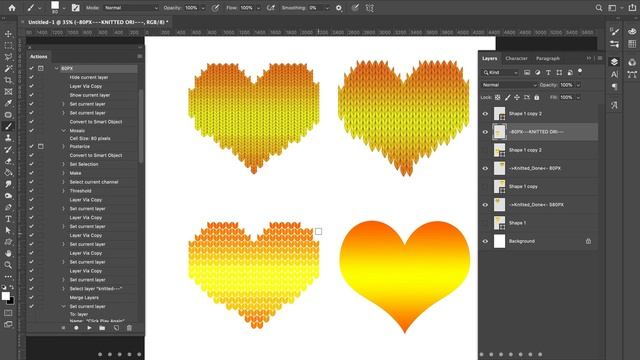
Task: Delete the selected action
Action: pos(129,328)
